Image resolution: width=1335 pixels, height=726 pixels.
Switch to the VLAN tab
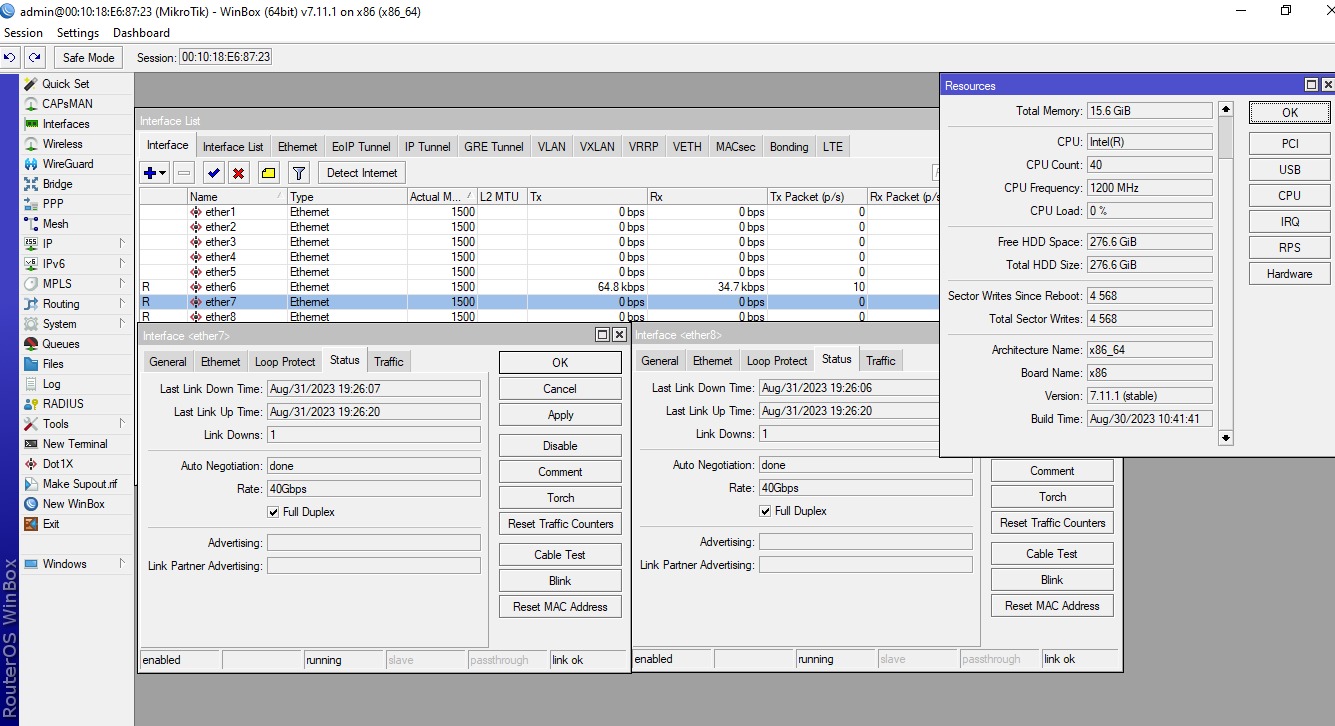(x=551, y=147)
